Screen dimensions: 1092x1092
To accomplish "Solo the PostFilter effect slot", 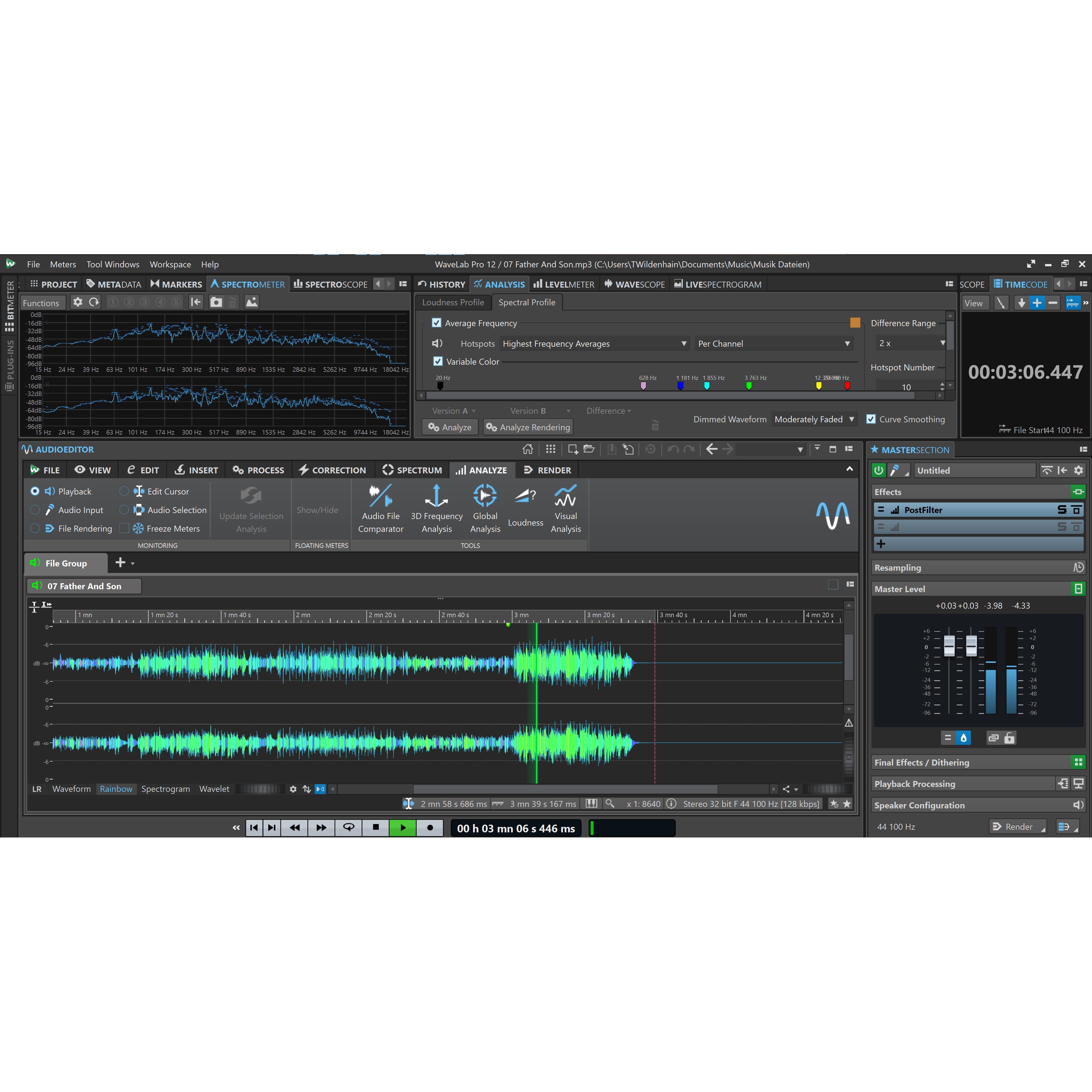I will pyautogui.click(x=1062, y=510).
